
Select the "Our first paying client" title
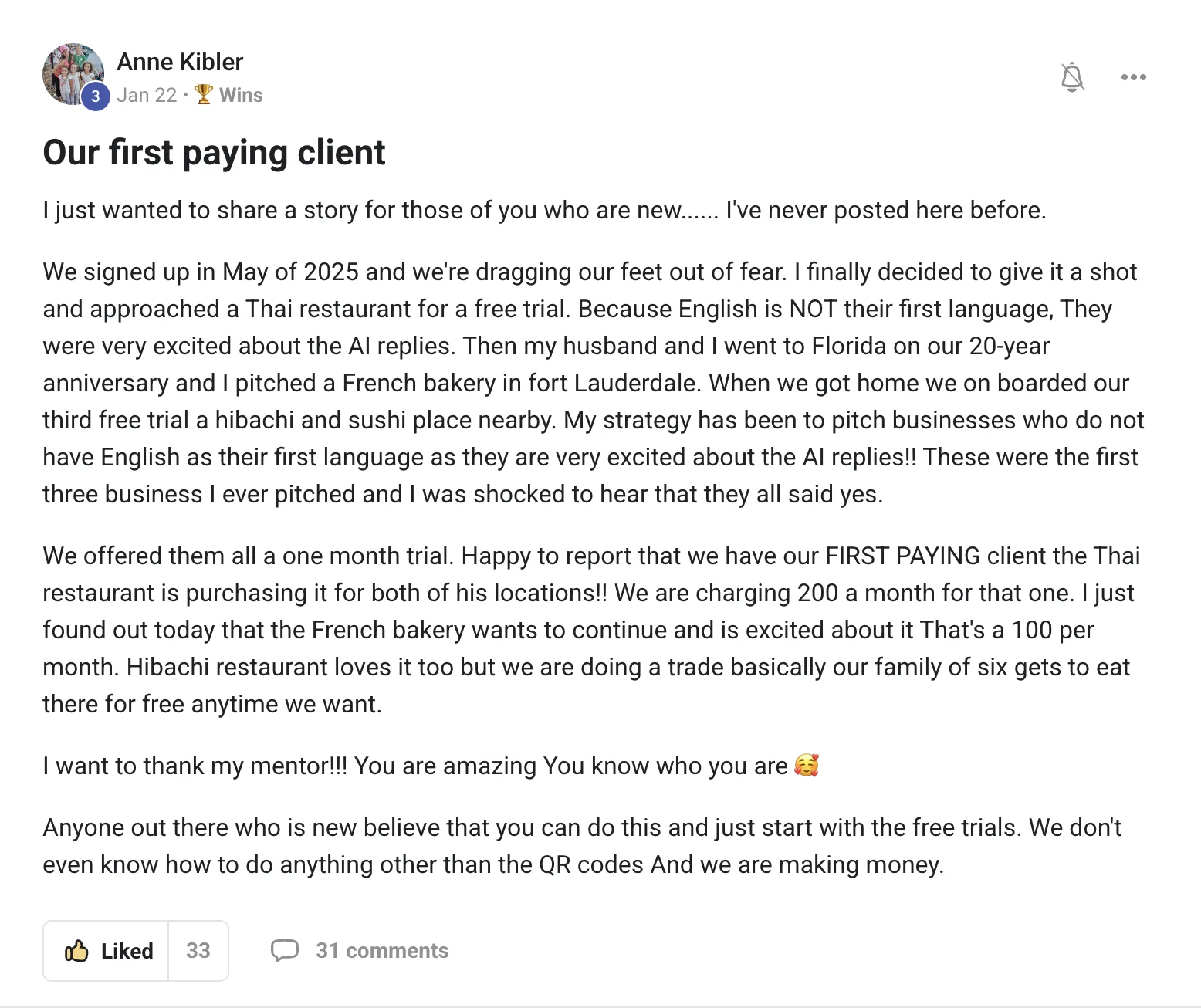click(x=214, y=152)
